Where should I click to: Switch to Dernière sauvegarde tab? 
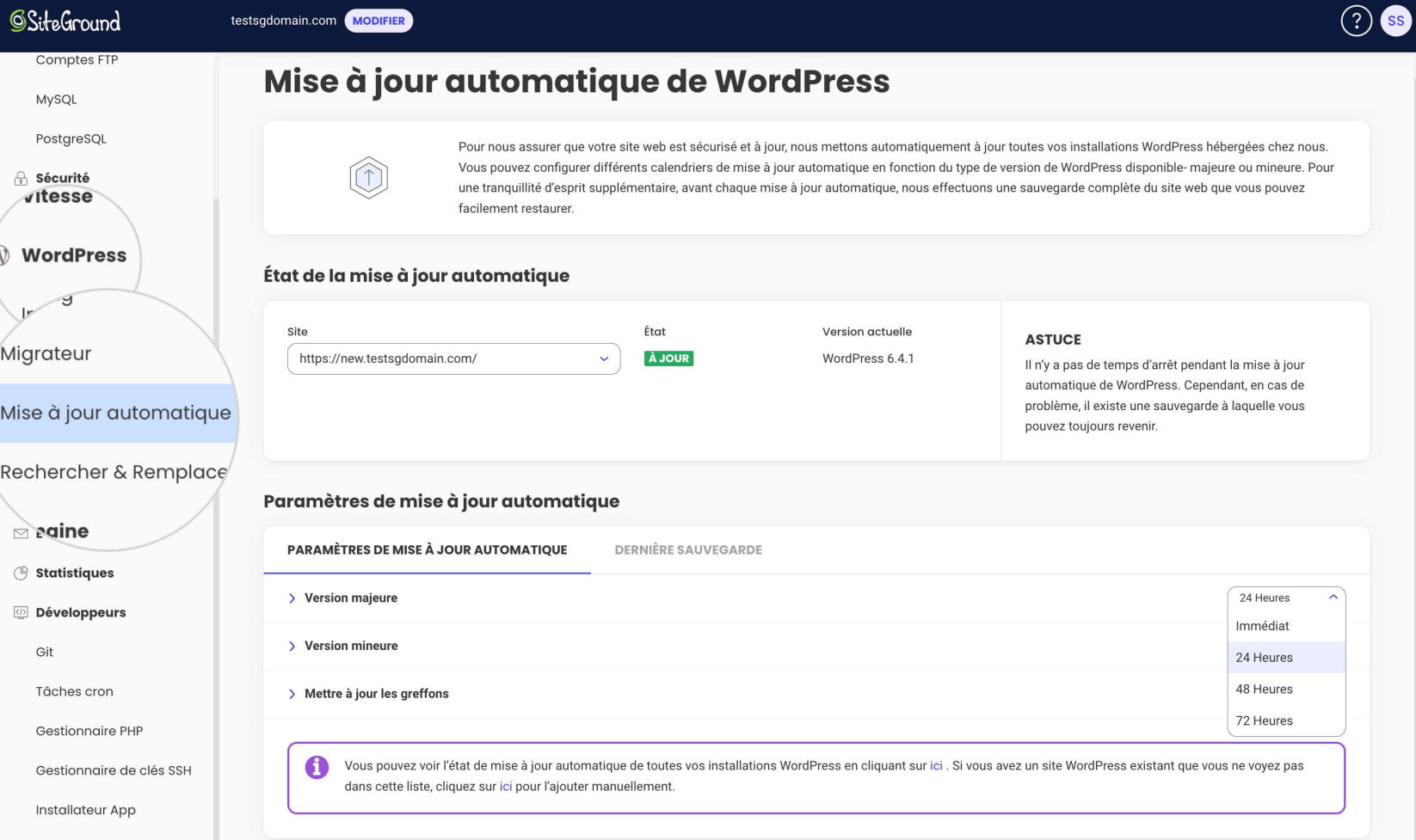pos(688,549)
